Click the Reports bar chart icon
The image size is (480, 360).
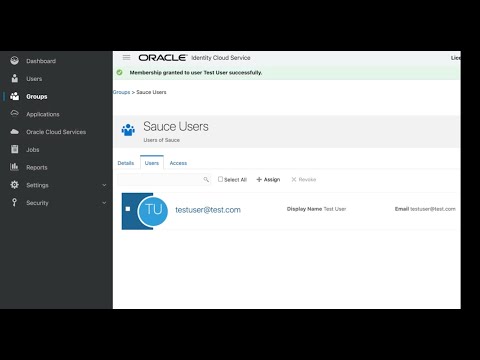pyautogui.click(x=14, y=167)
